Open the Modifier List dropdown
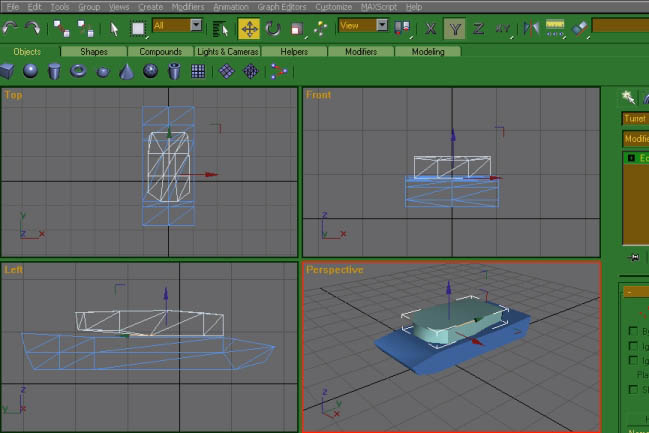Image resolution: width=649 pixels, height=433 pixels. (635, 139)
